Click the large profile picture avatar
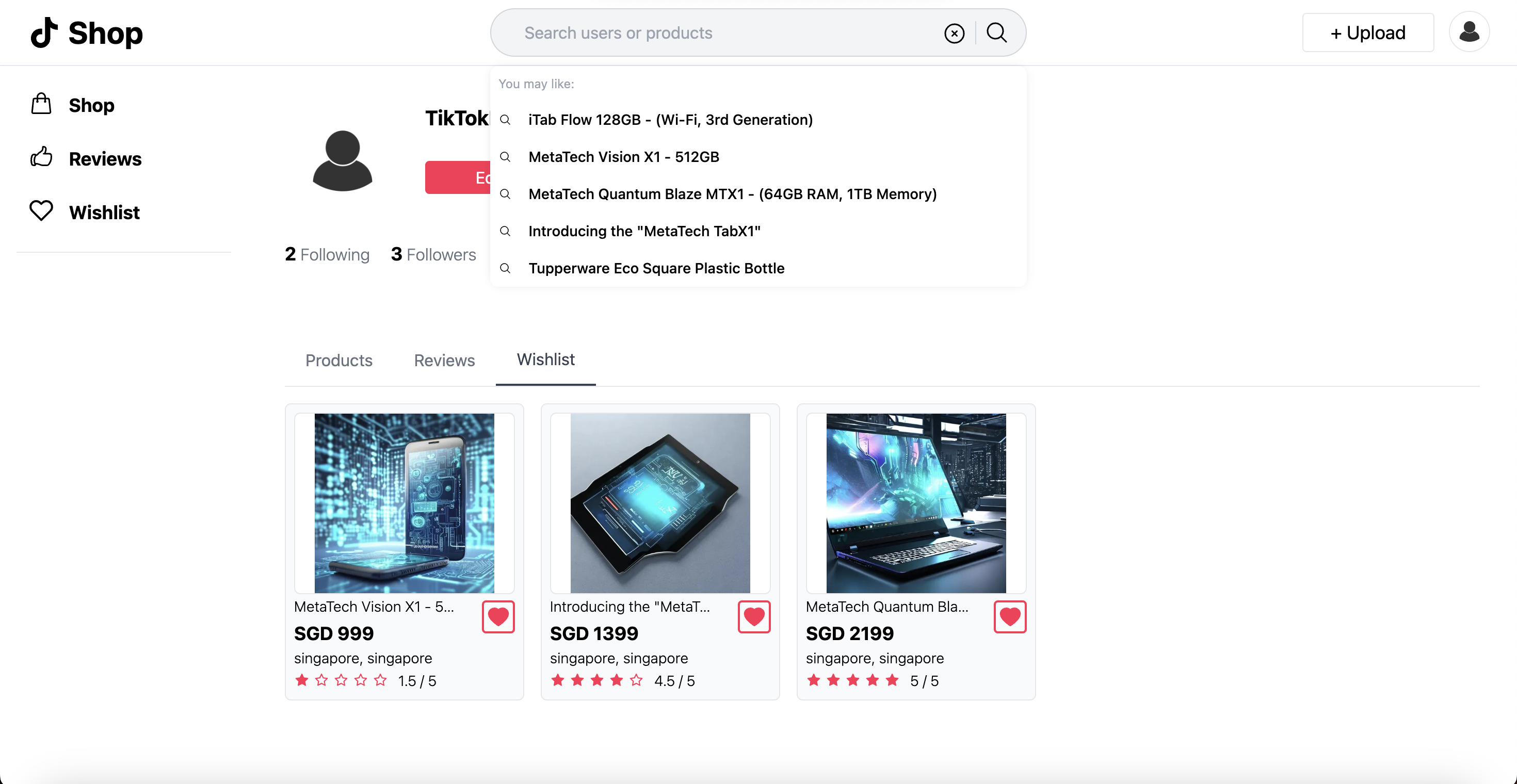Image resolution: width=1517 pixels, height=784 pixels. [342, 160]
